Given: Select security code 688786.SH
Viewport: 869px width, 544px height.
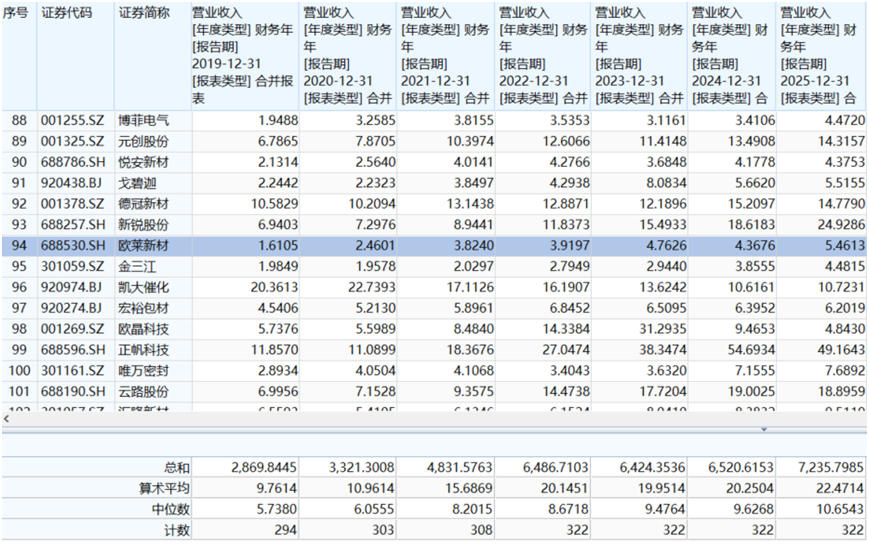Looking at the screenshot, I should click(x=73, y=162).
